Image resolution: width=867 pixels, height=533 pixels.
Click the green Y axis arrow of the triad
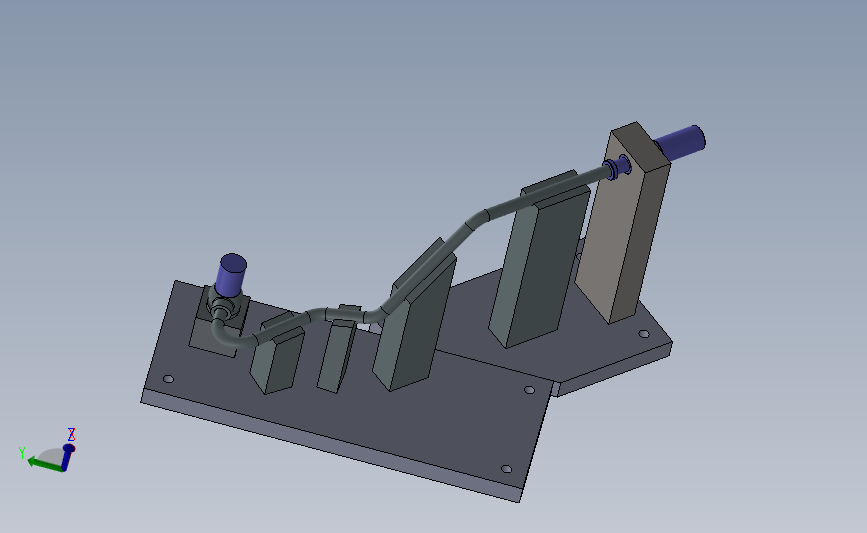[x=44, y=464]
